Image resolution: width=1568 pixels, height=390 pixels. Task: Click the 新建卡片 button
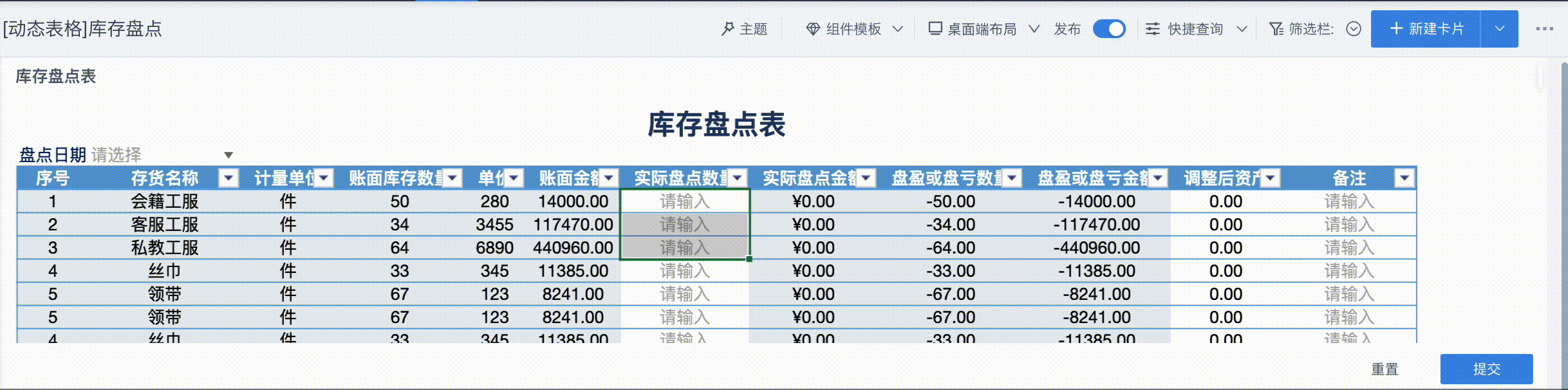pos(1426,29)
